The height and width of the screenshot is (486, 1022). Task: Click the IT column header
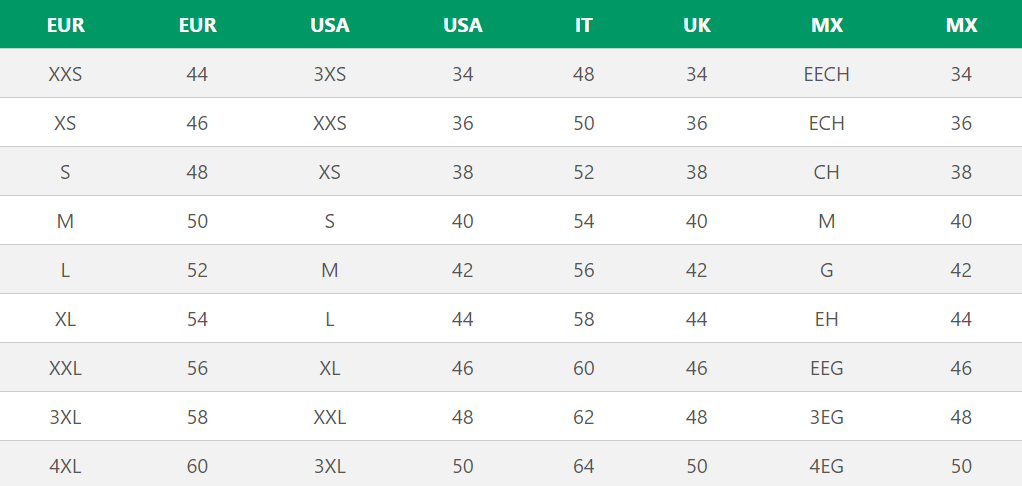pos(584,26)
